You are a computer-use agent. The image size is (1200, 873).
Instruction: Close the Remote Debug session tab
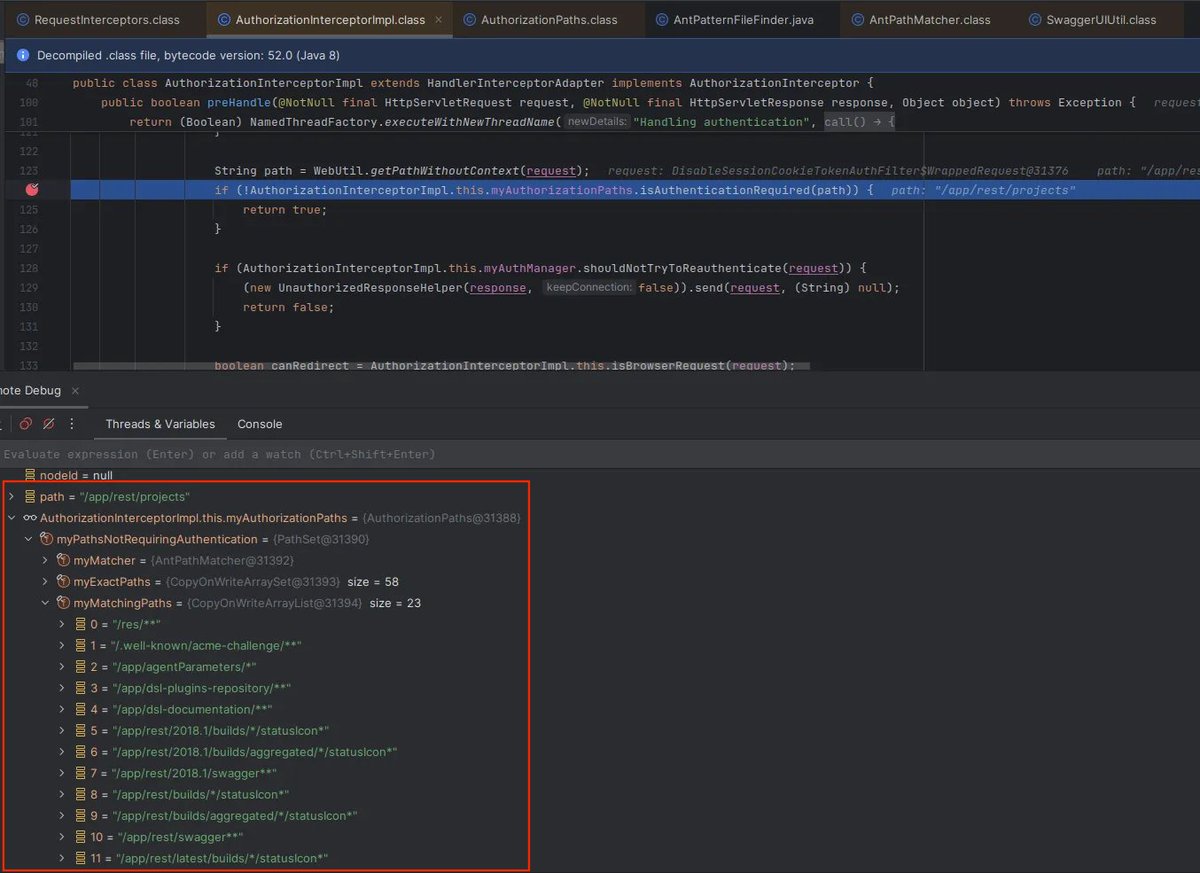pyautogui.click(x=77, y=391)
